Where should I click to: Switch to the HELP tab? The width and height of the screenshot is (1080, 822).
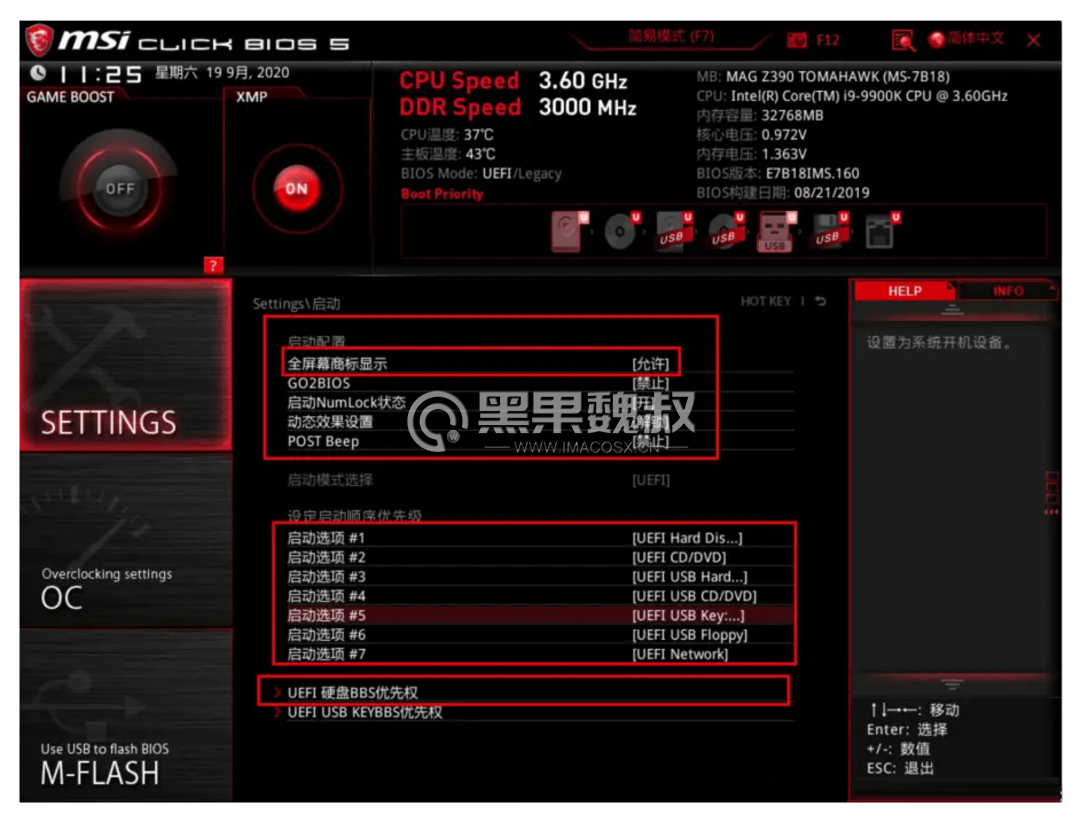(x=904, y=291)
